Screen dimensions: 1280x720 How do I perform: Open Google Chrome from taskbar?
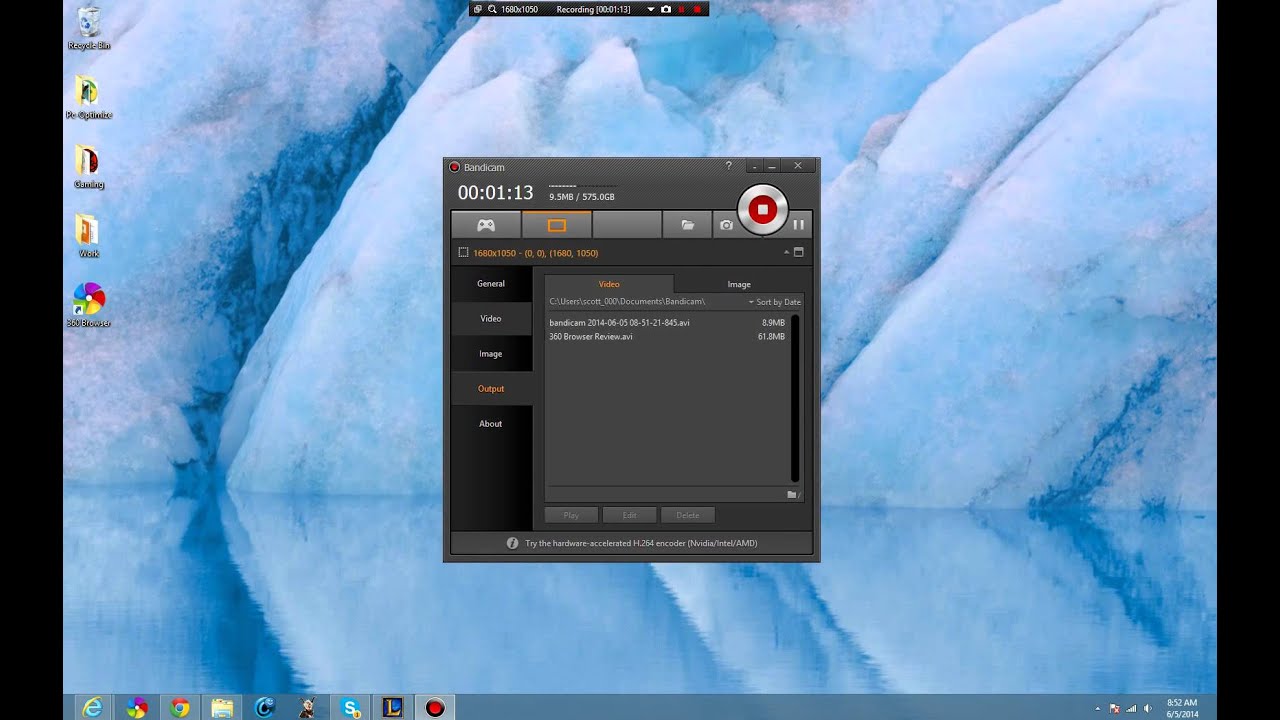click(x=180, y=708)
